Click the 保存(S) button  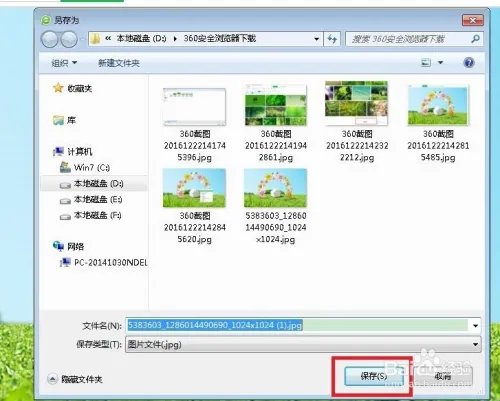[x=374, y=376]
